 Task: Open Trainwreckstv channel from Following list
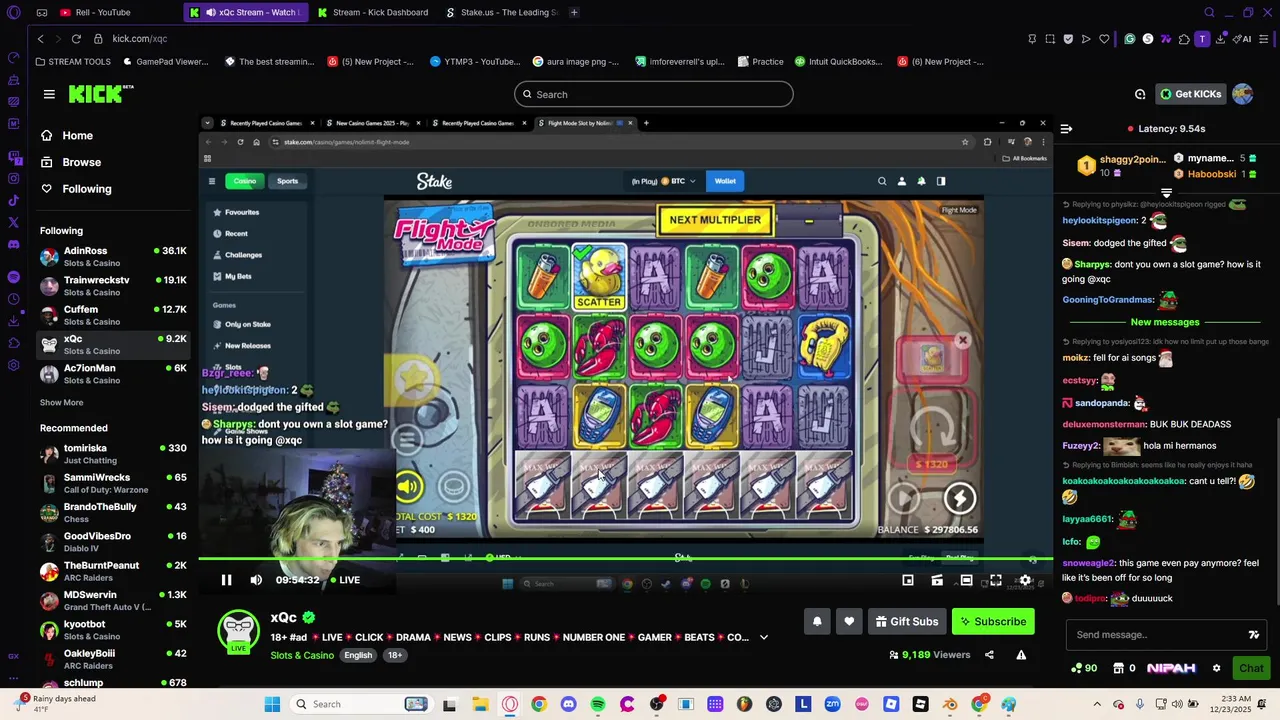pyautogui.click(x=113, y=286)
